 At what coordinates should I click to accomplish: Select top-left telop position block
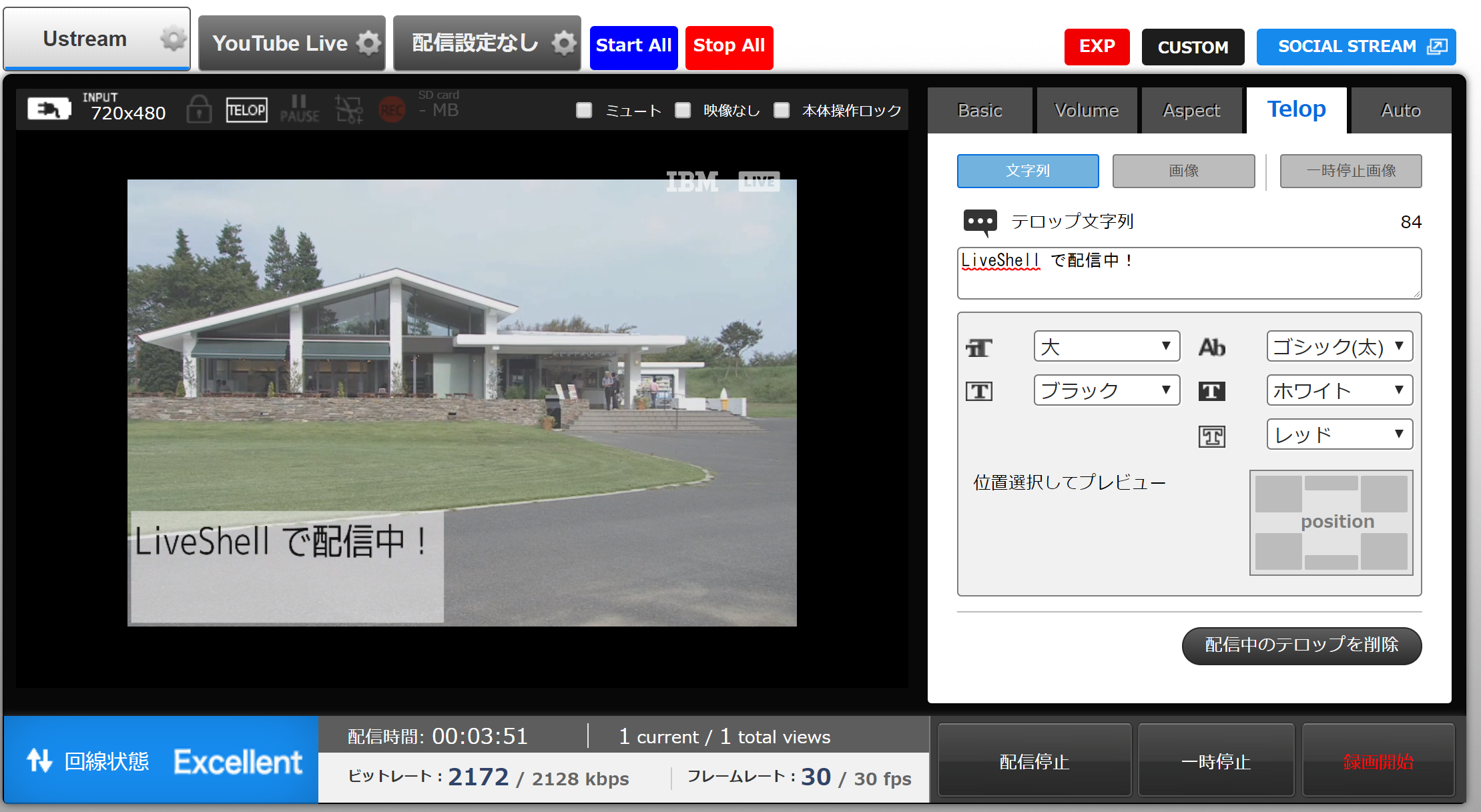(1278, 494)
